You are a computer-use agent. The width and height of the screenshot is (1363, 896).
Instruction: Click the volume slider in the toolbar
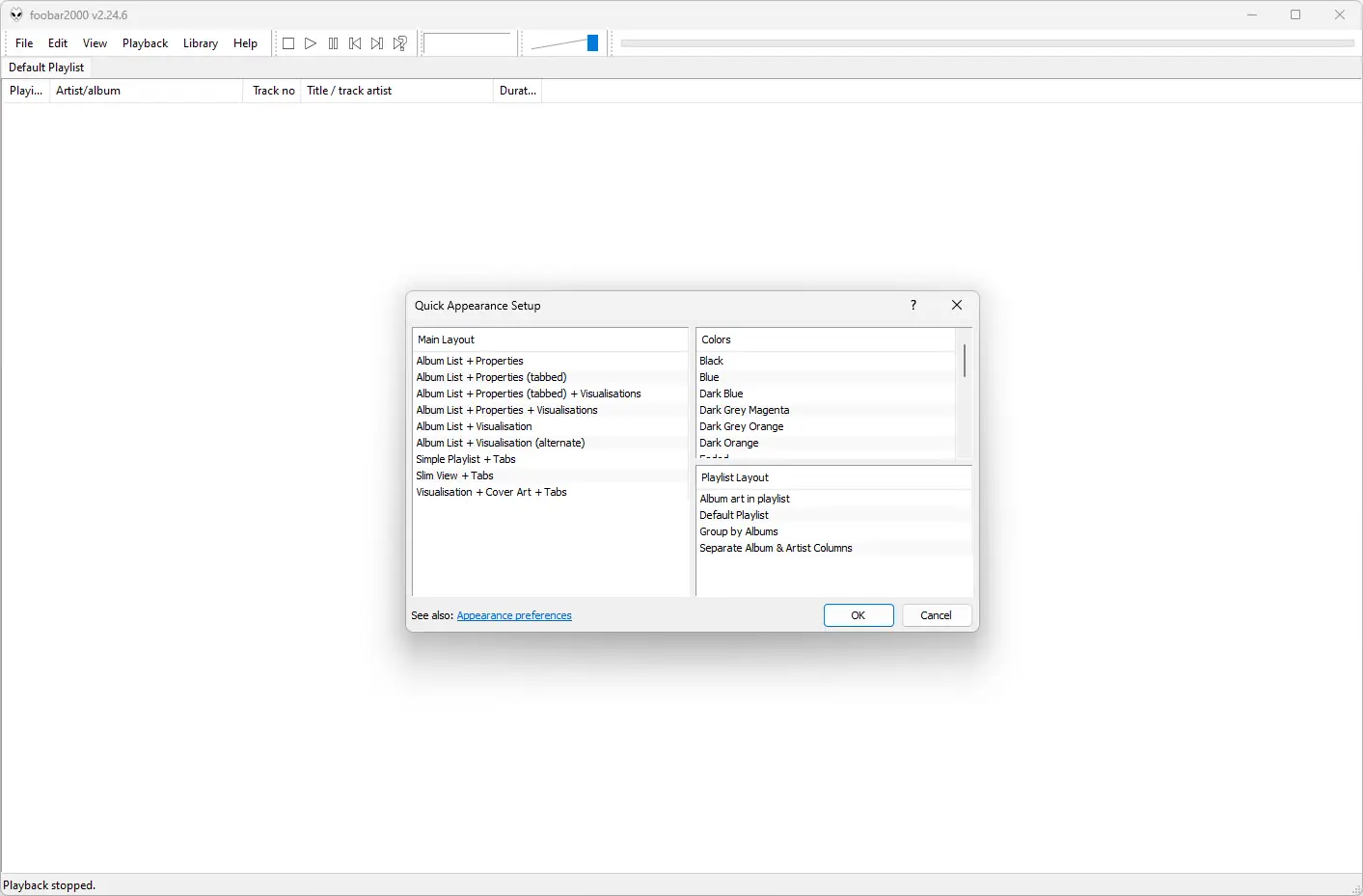pos(565,43)
